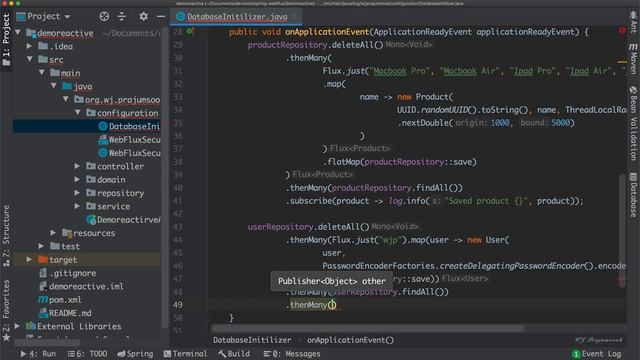Hide the Project panel with minus icon

[x=161, y=16]
